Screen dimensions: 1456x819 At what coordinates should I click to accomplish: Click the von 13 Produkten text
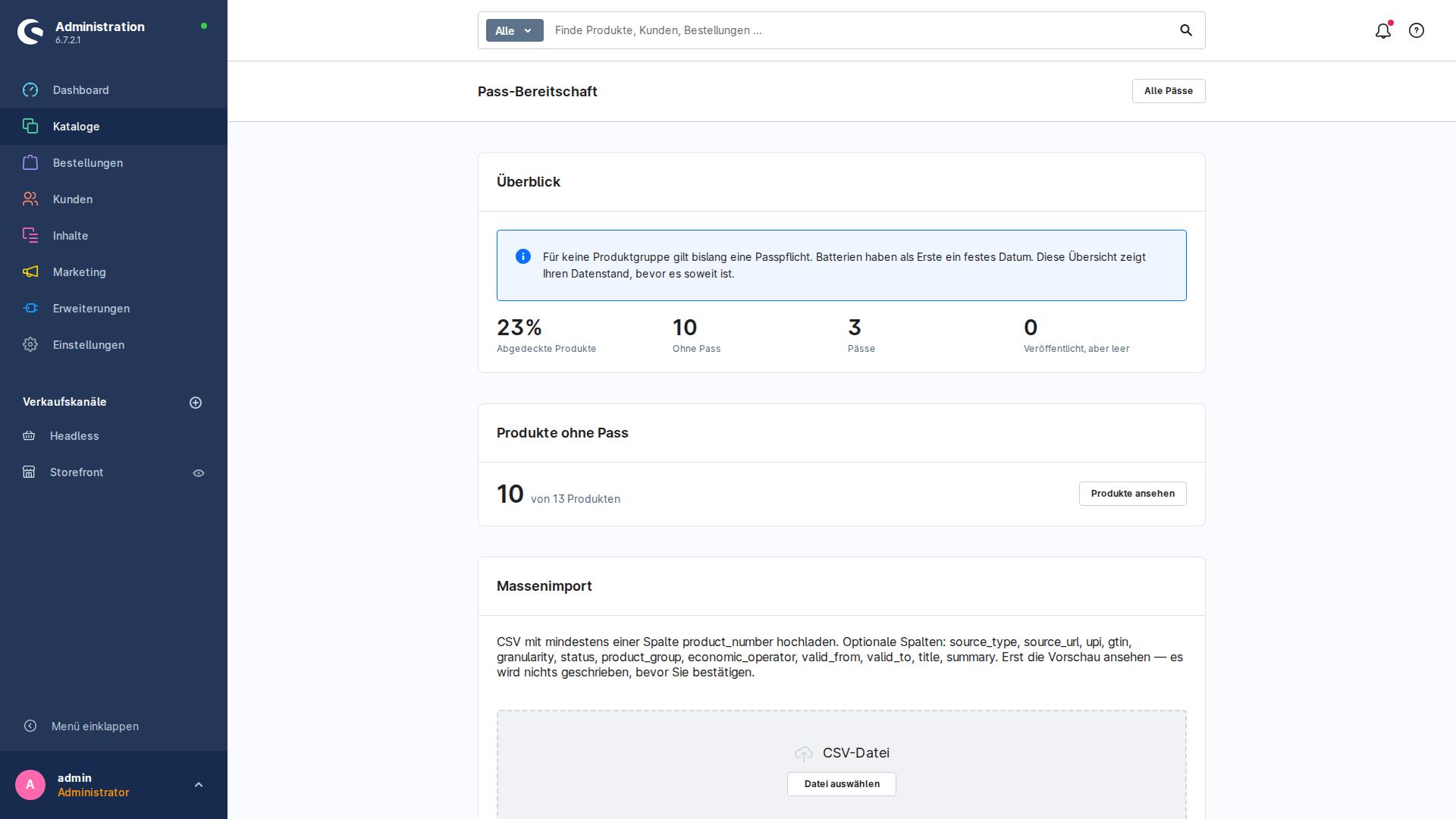576,499
